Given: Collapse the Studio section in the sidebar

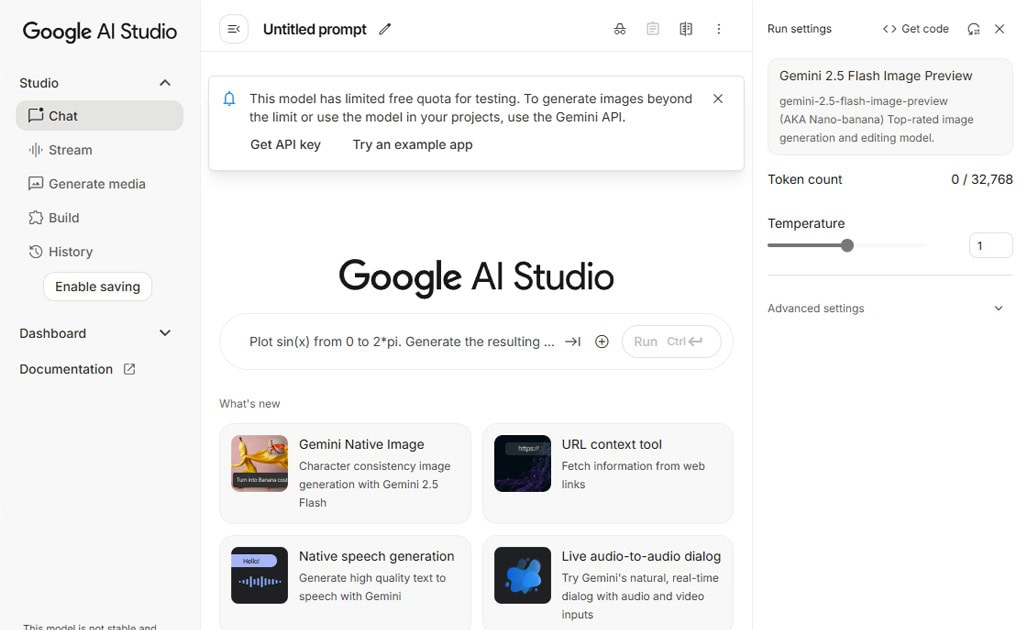Looking at the screenshot, I should 164,82.
